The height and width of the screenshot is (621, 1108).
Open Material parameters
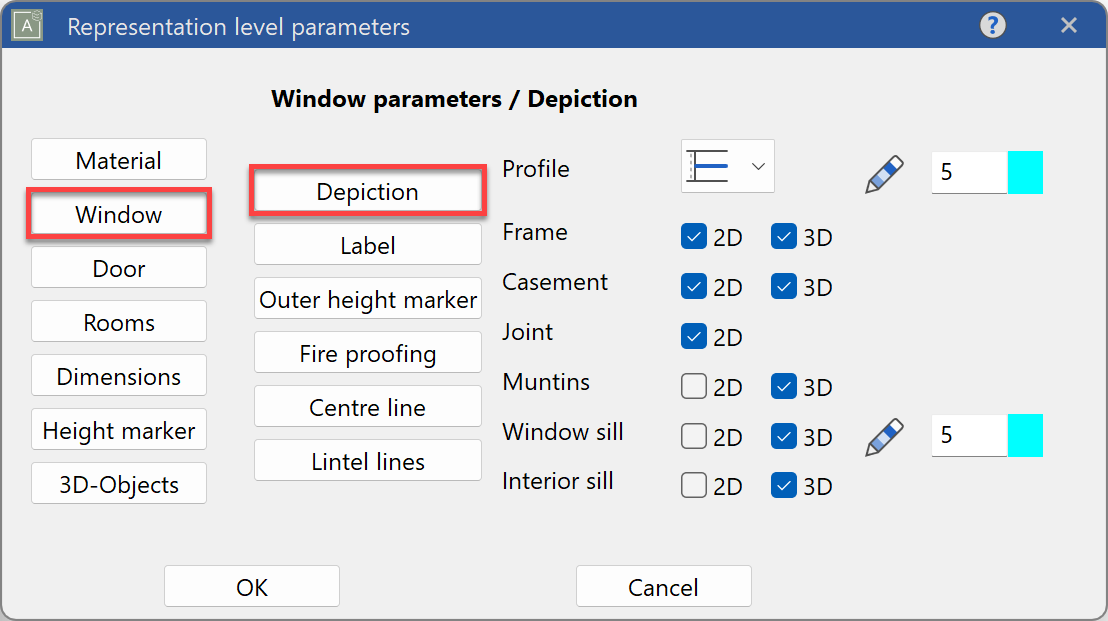tap(118, 159)
